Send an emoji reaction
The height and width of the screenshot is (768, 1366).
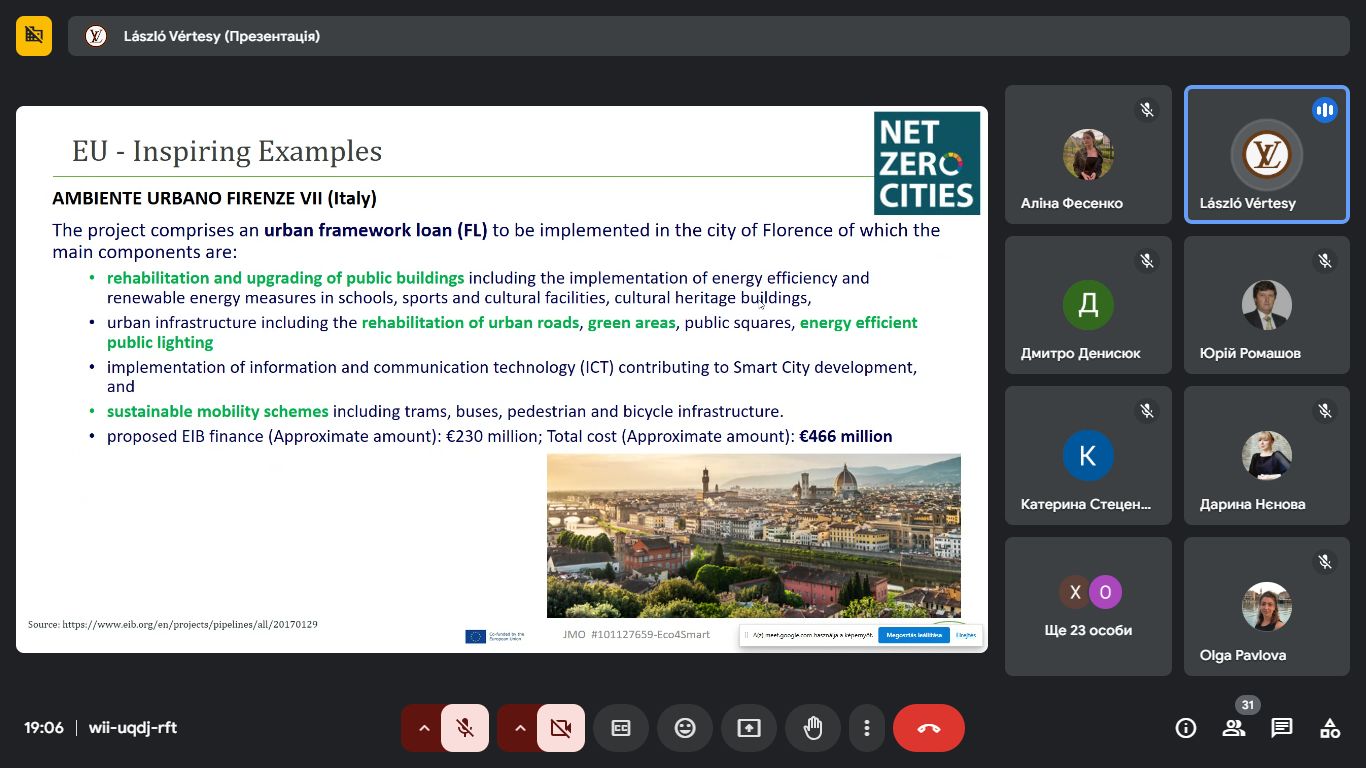click(685, 728)
